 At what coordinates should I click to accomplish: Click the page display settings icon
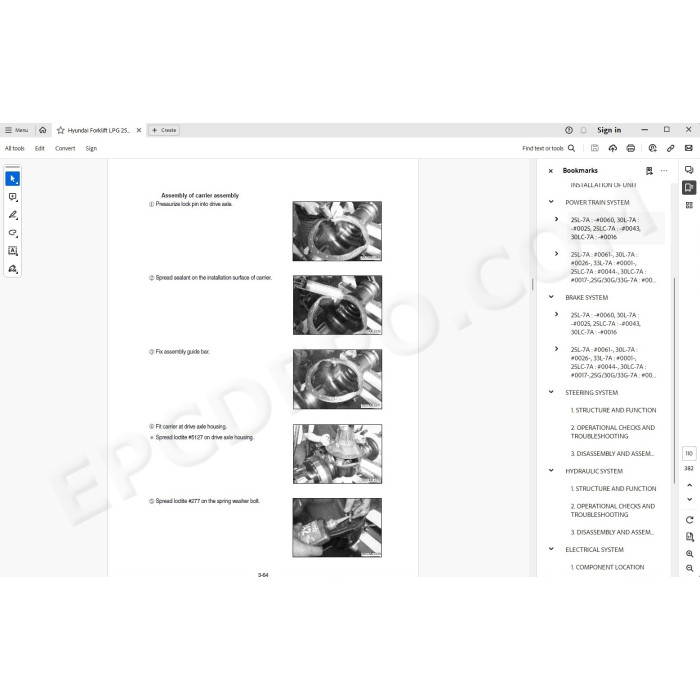pyautogui.click(x=689, y=537)
